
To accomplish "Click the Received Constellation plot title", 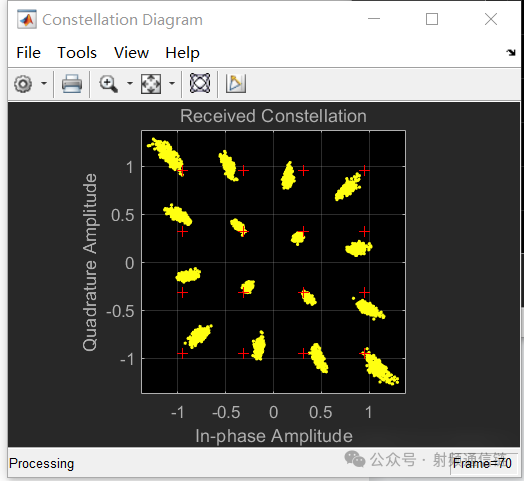I will point(273,116).
